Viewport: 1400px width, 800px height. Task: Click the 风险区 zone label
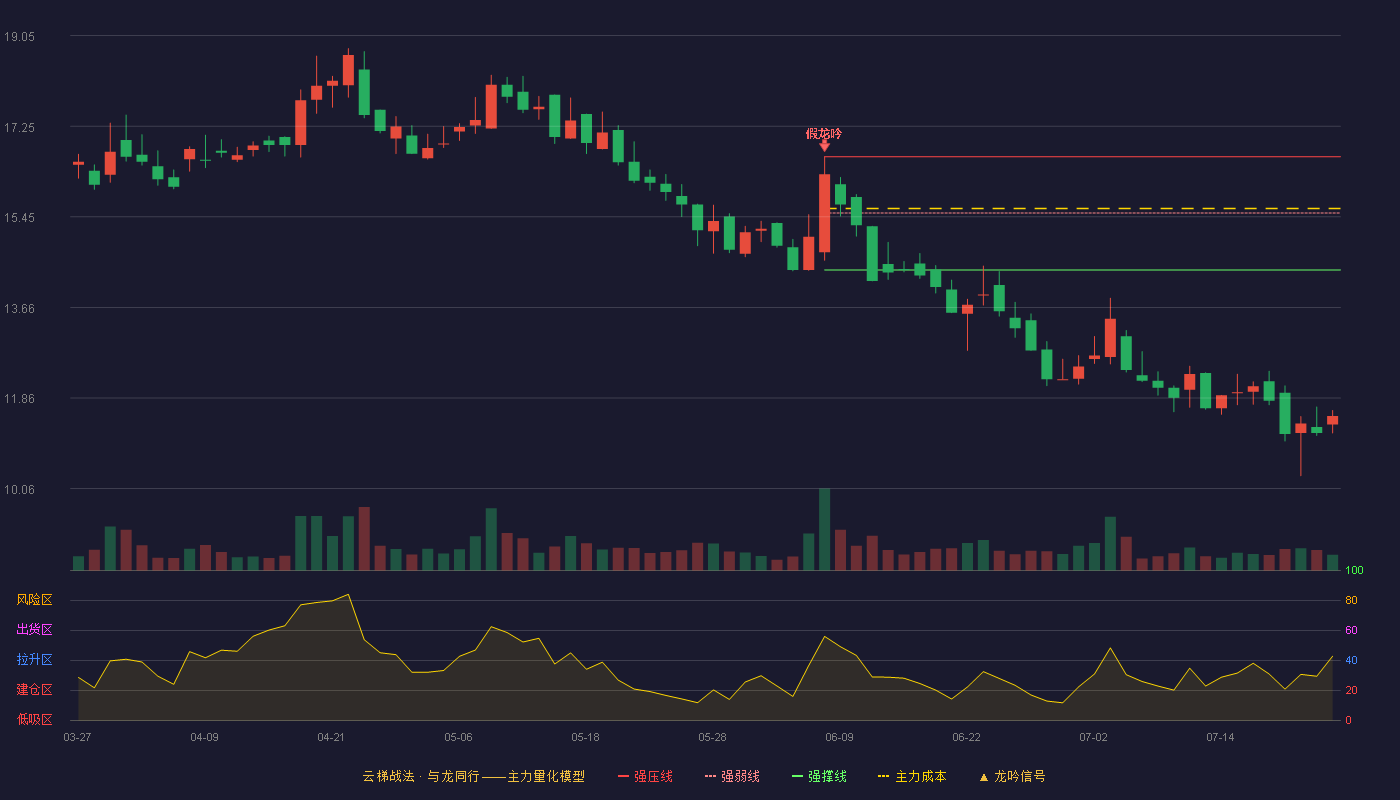coord(34,600)
